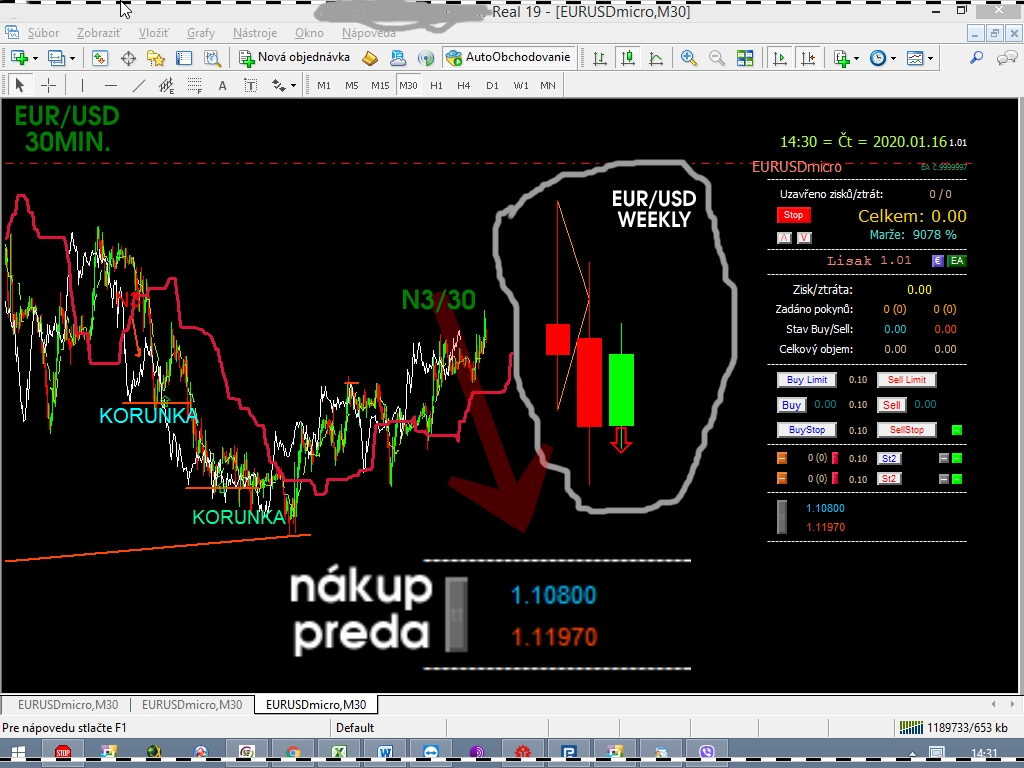Open the Nástroje menu
The image size is (1024, 768).
(255, 33)
